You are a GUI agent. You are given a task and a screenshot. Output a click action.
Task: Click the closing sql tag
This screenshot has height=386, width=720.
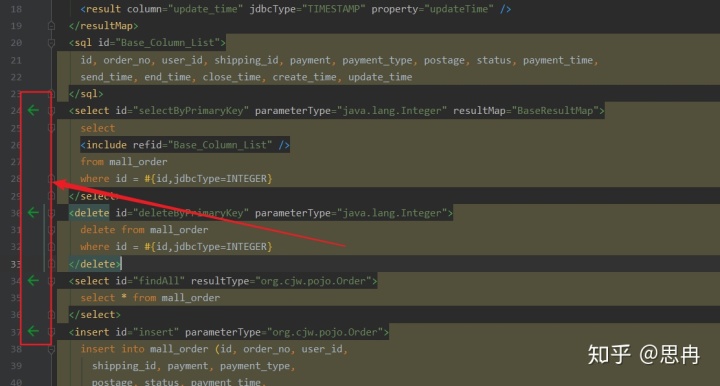(x=86, y=94)
